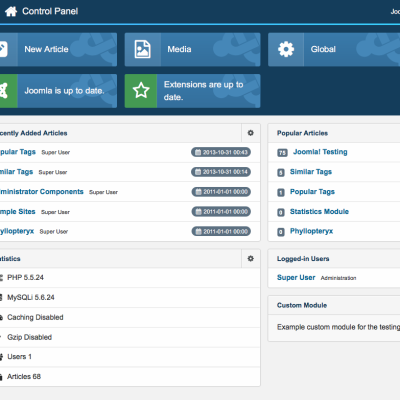Click Articles 68 statistics entry
This screenshot has height=400, width=400.
click(x=24, y=377)
